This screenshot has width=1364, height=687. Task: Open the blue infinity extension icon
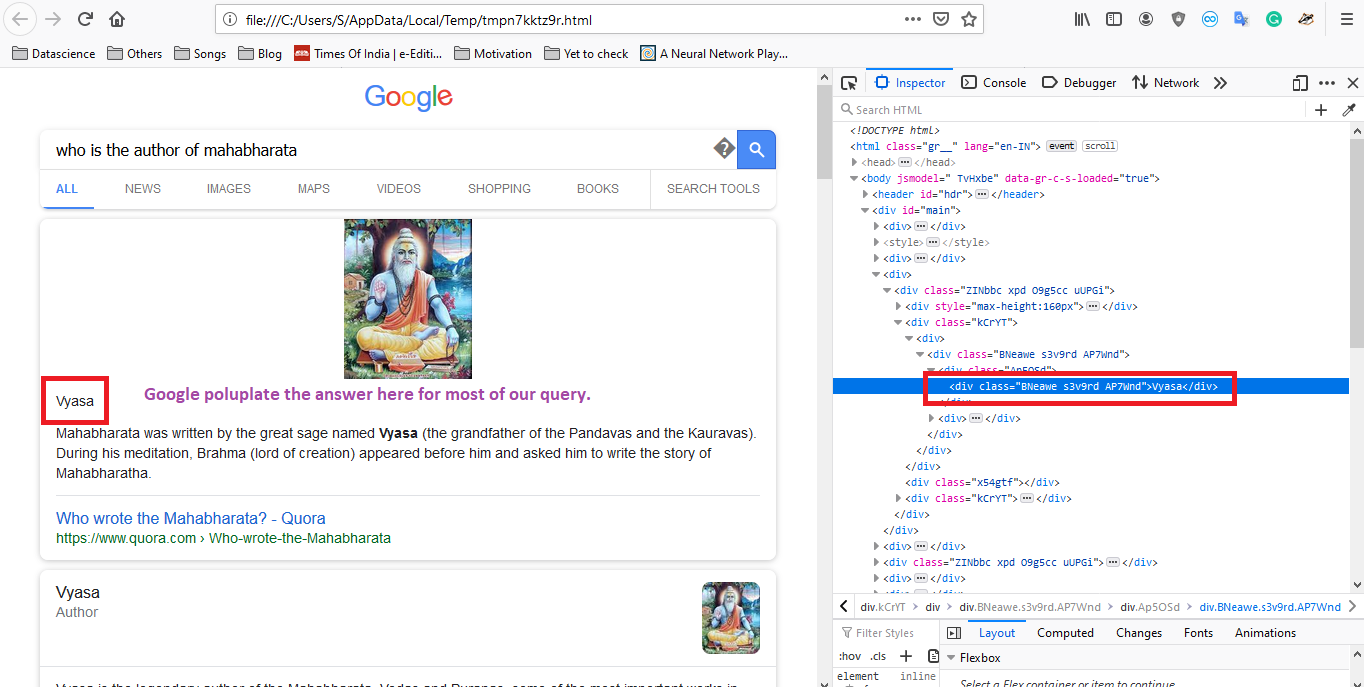coord(1210,19)
